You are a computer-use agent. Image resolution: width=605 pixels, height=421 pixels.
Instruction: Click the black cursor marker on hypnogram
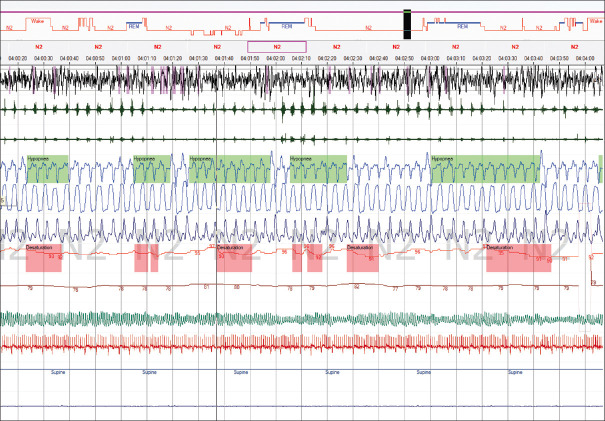click(x=407, y=24)
